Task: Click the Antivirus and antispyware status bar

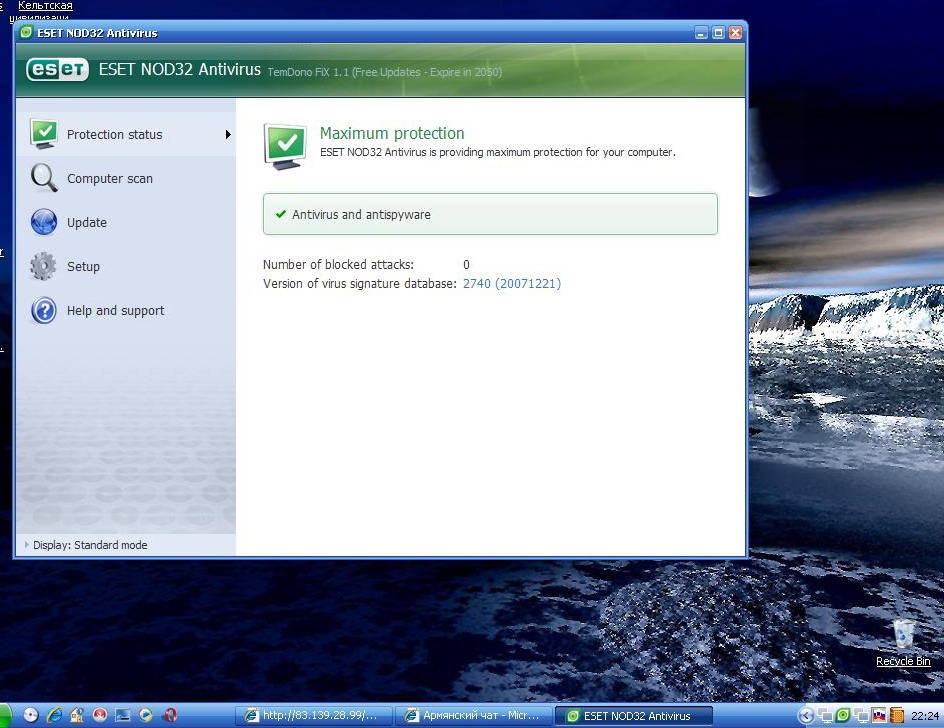Action: coord(490,214)
